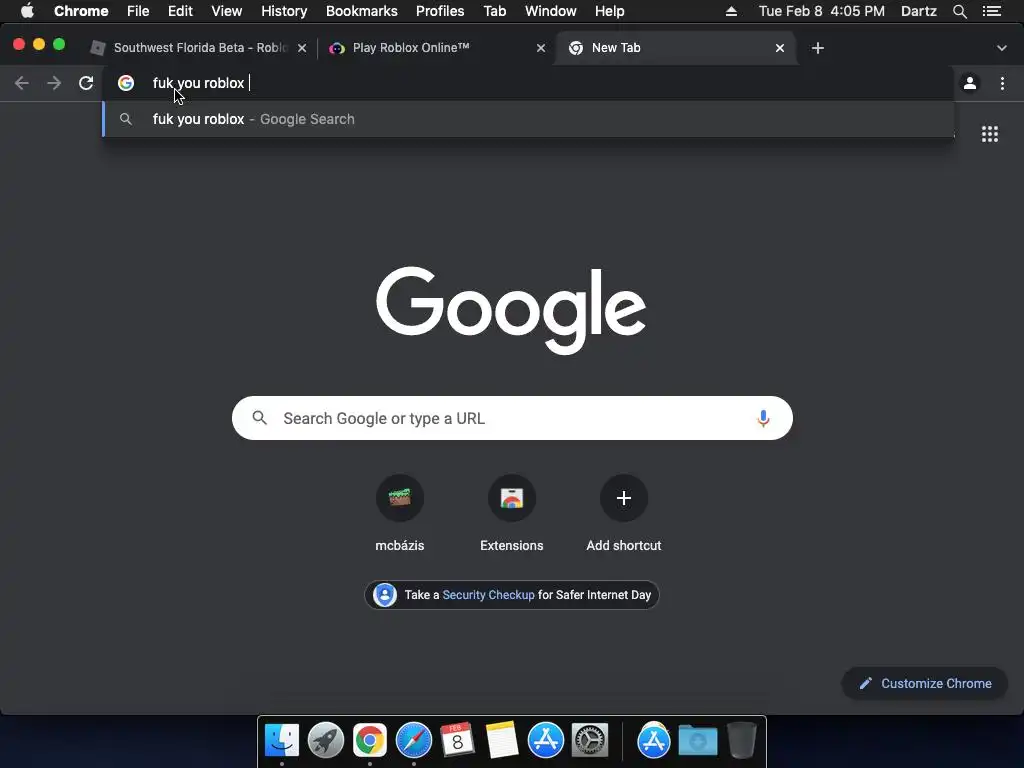
Task: Close the Southwest Florida Beta tab
Action: [x=302, y=48]
